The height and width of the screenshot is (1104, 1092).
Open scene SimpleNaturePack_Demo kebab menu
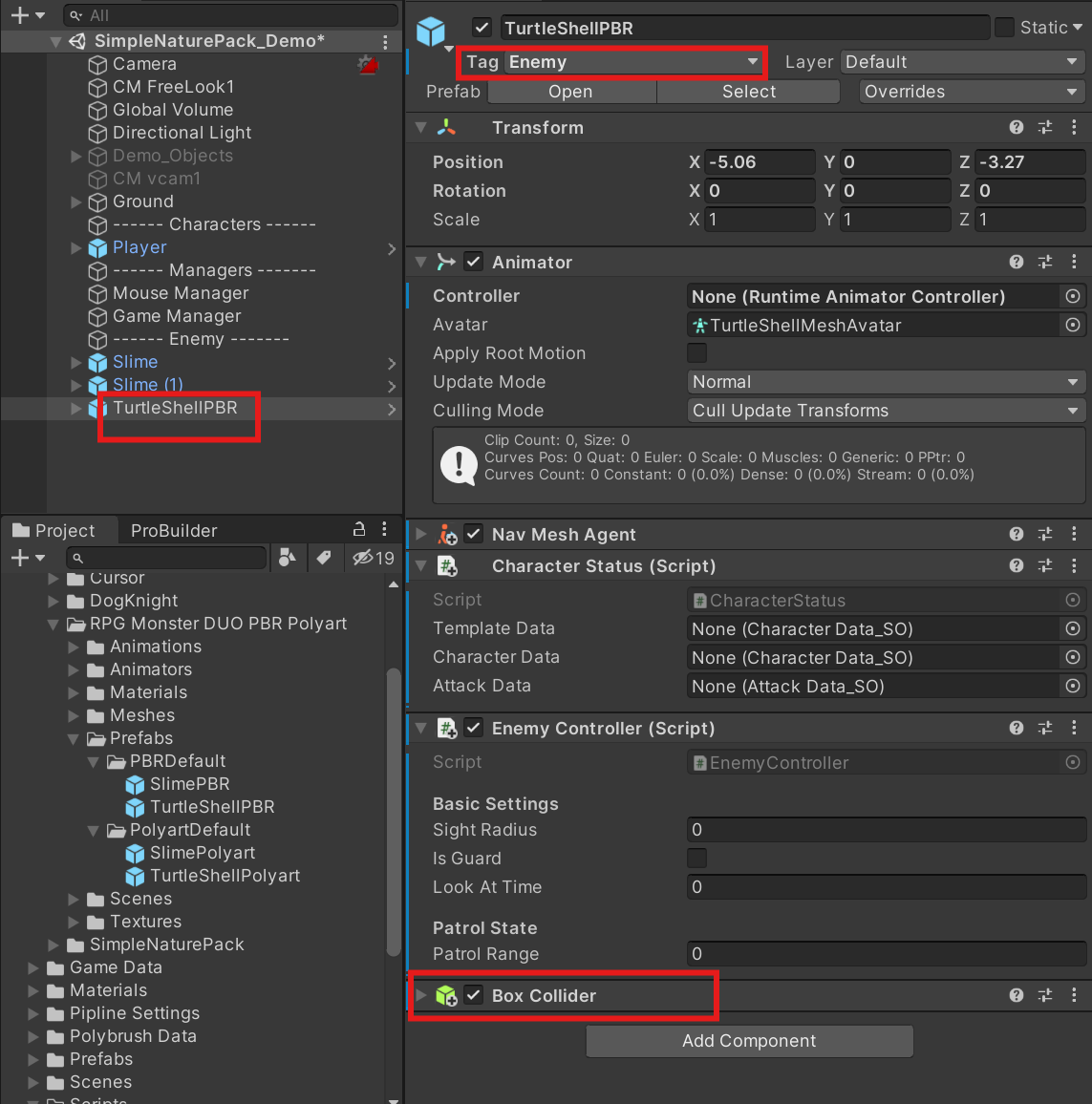(x=385, y=41)
